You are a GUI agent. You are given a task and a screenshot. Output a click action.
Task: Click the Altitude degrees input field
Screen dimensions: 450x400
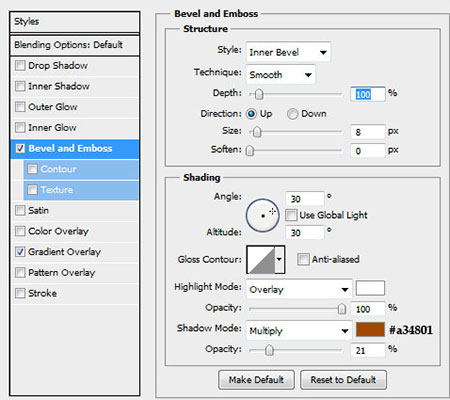(305, 232)
